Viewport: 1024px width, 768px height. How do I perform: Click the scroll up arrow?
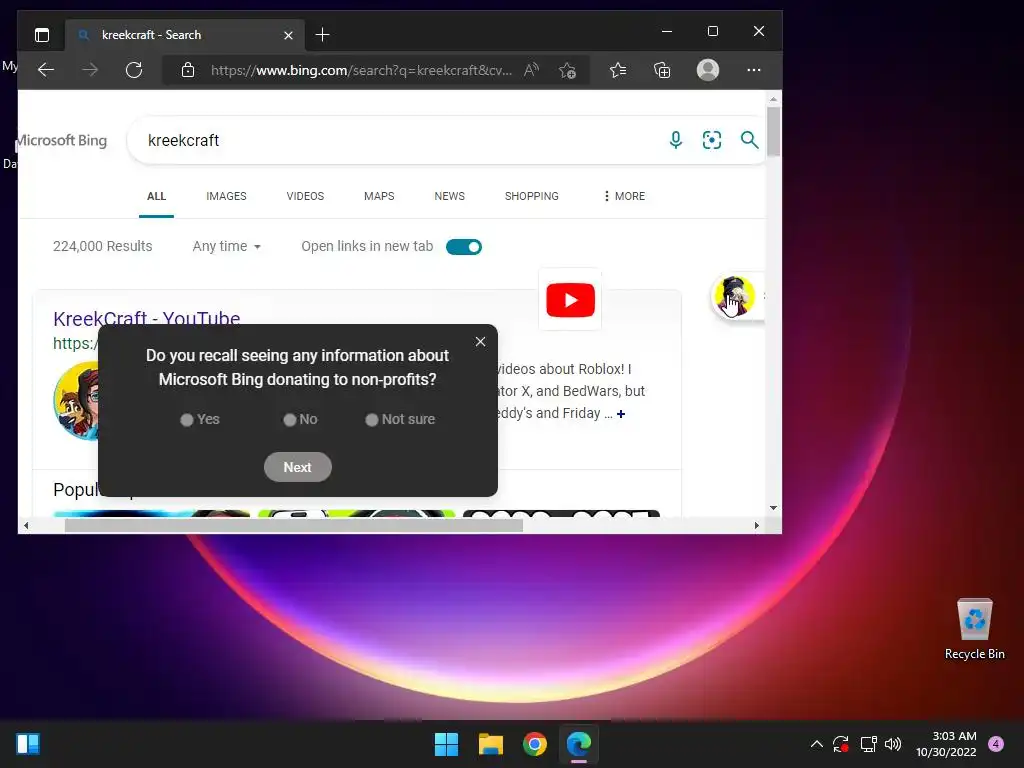pos(773,99)
